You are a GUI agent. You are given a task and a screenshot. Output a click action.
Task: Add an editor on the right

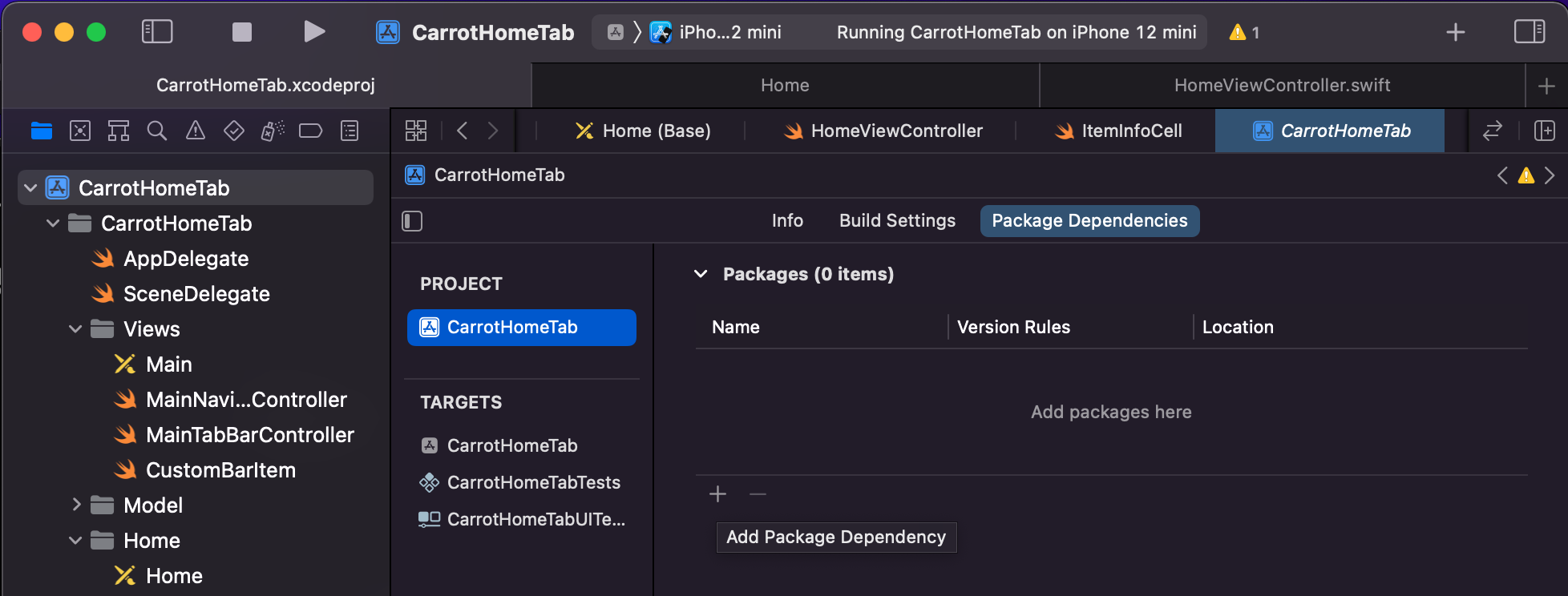pos(1544,131)
